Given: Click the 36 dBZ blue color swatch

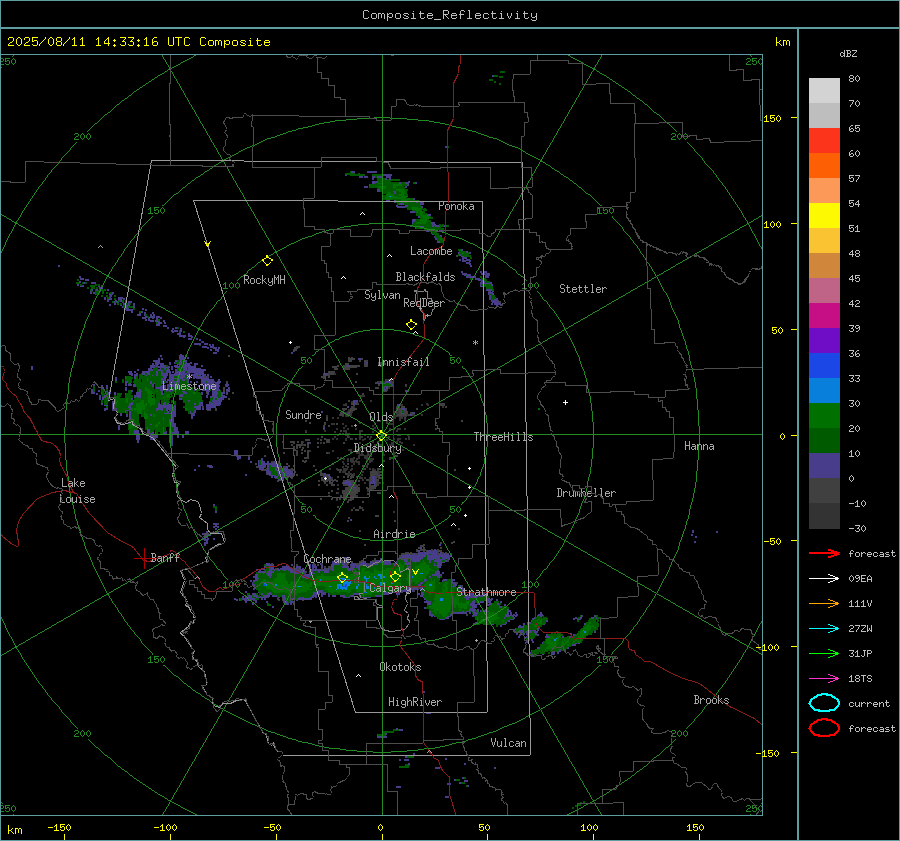Looking at the screenshot, I should (824, 365).
